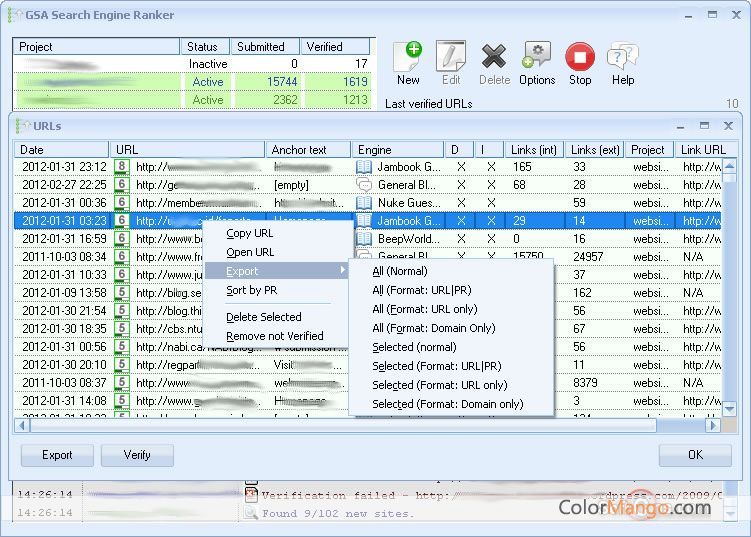Select Sort by PR menu entry
This screenshot has height=537, width=751.
[x=251, y=290]
